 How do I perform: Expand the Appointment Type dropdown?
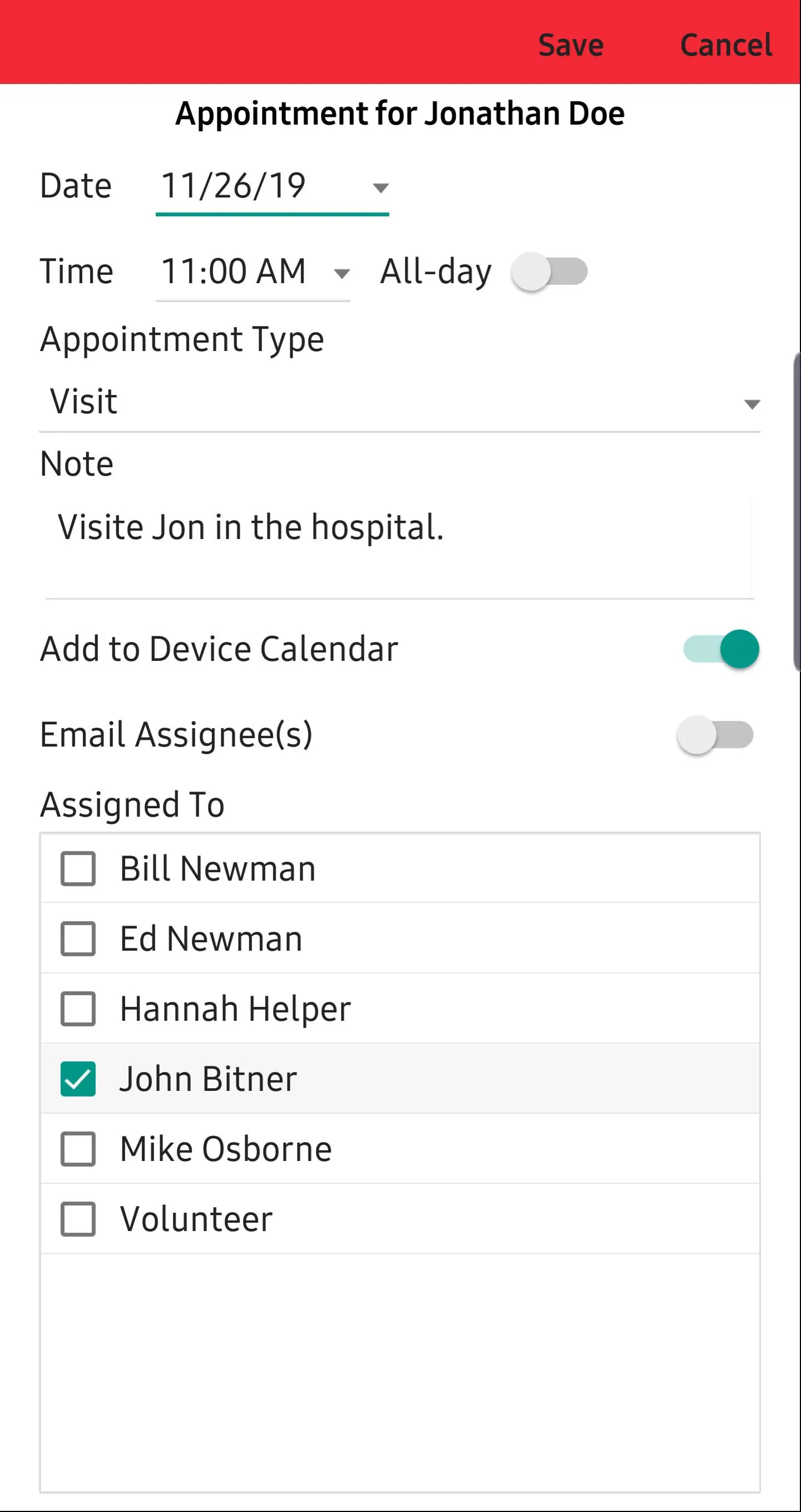[399, 403]
